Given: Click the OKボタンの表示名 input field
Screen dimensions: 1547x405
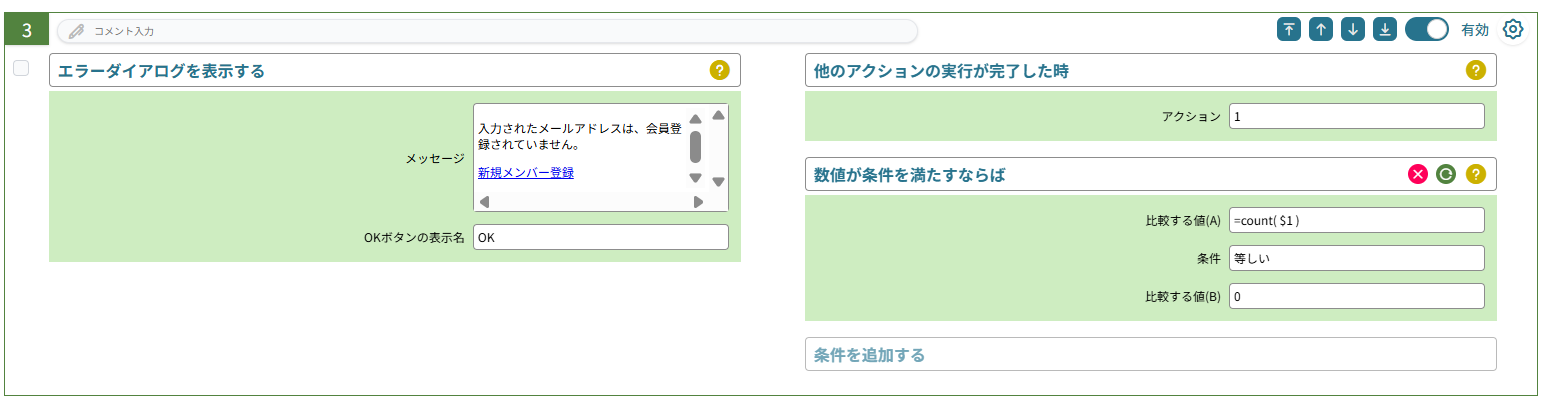Looking at the screenshot, I should coord(601,237).
